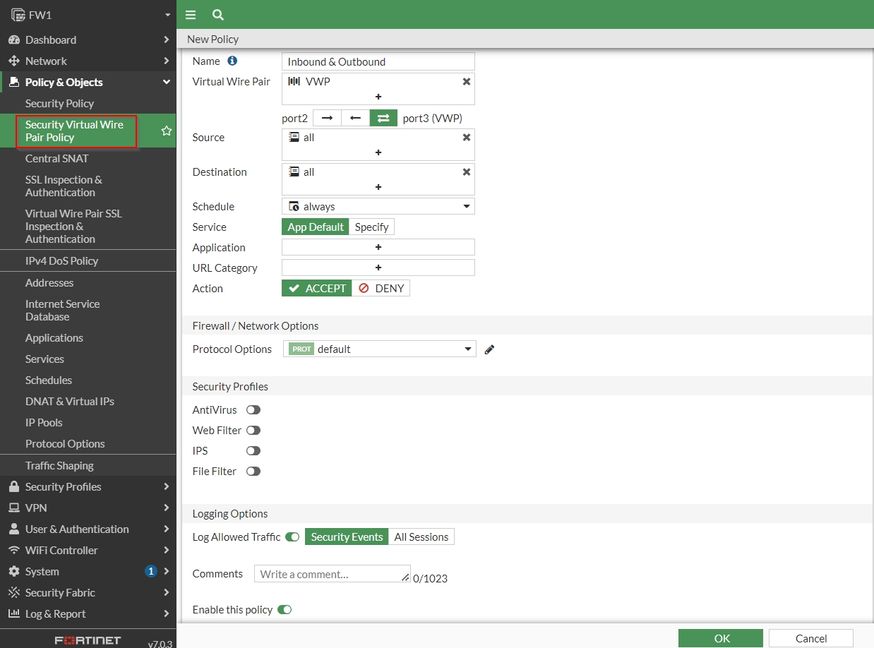Toggle Enable this policy switch
Viewport: 874px width, 648px height.
coord(284,610)
